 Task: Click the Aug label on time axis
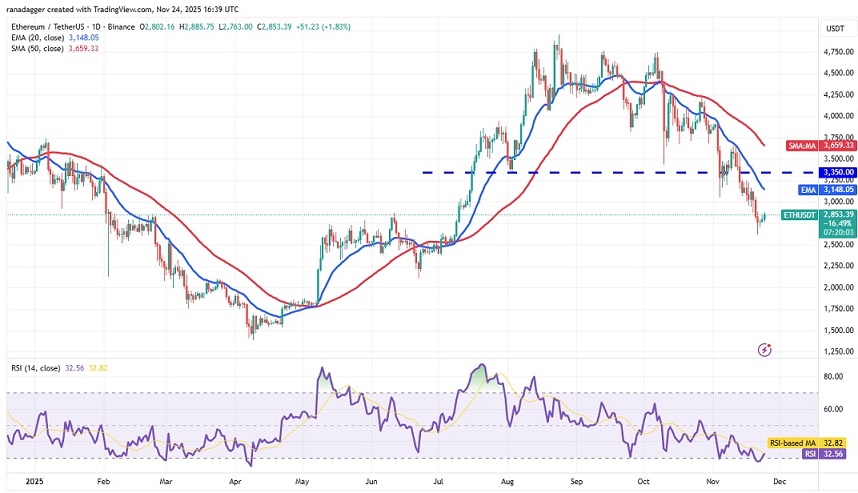coord(507,479)
